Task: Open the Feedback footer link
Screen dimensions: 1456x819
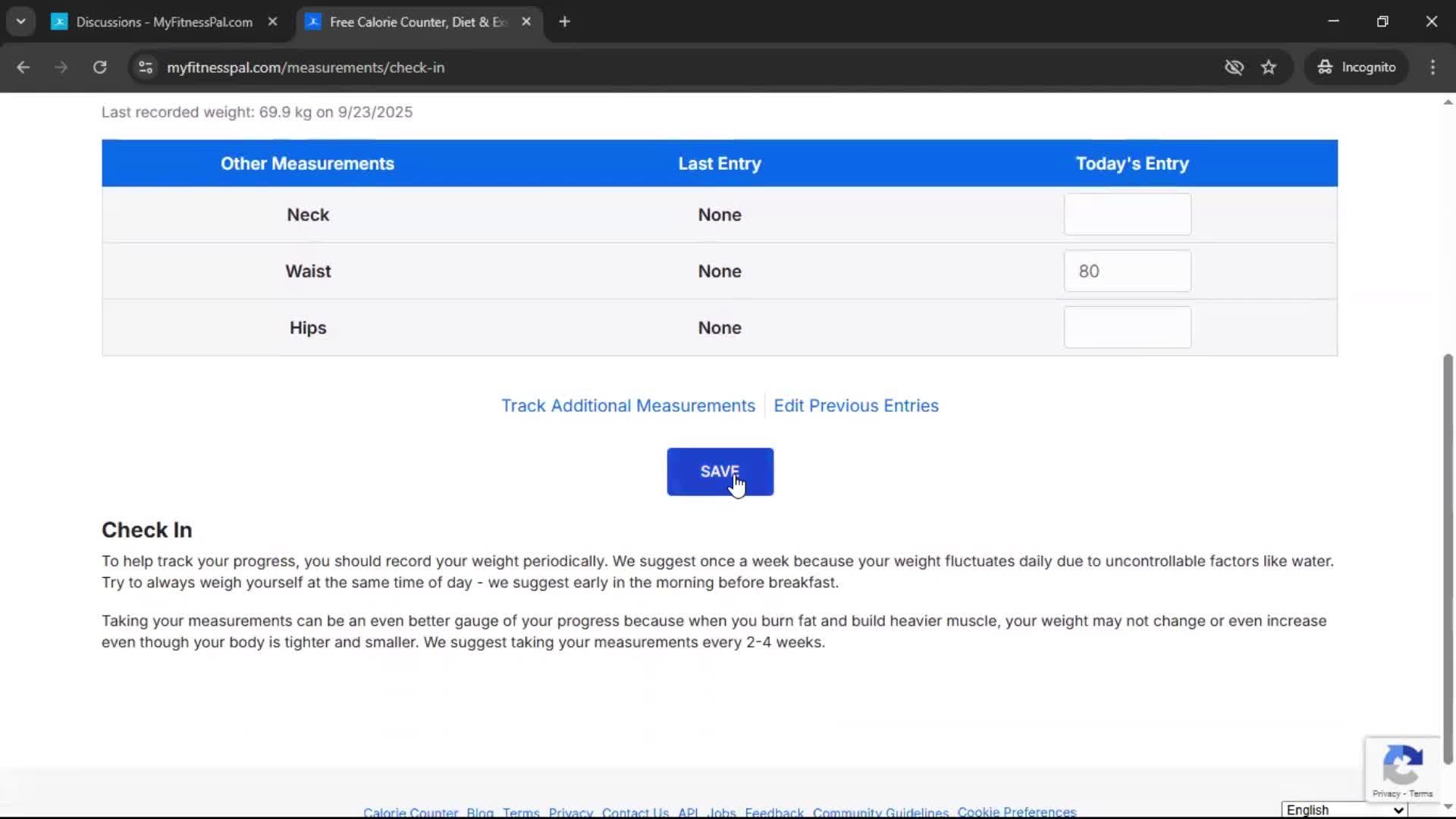Action: pyautogui.click(x=774, y=812)
